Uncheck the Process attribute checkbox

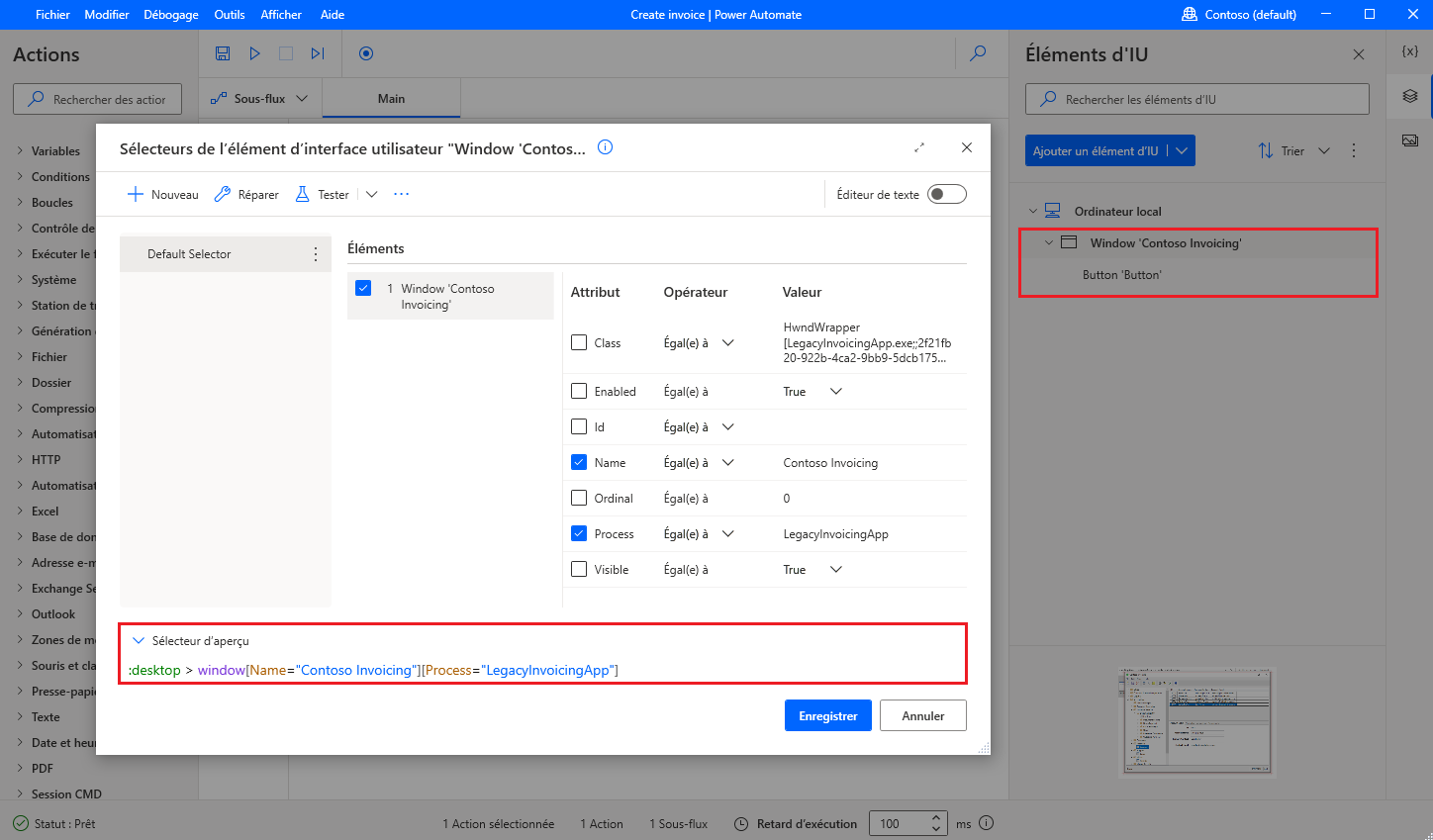[579, 533]
